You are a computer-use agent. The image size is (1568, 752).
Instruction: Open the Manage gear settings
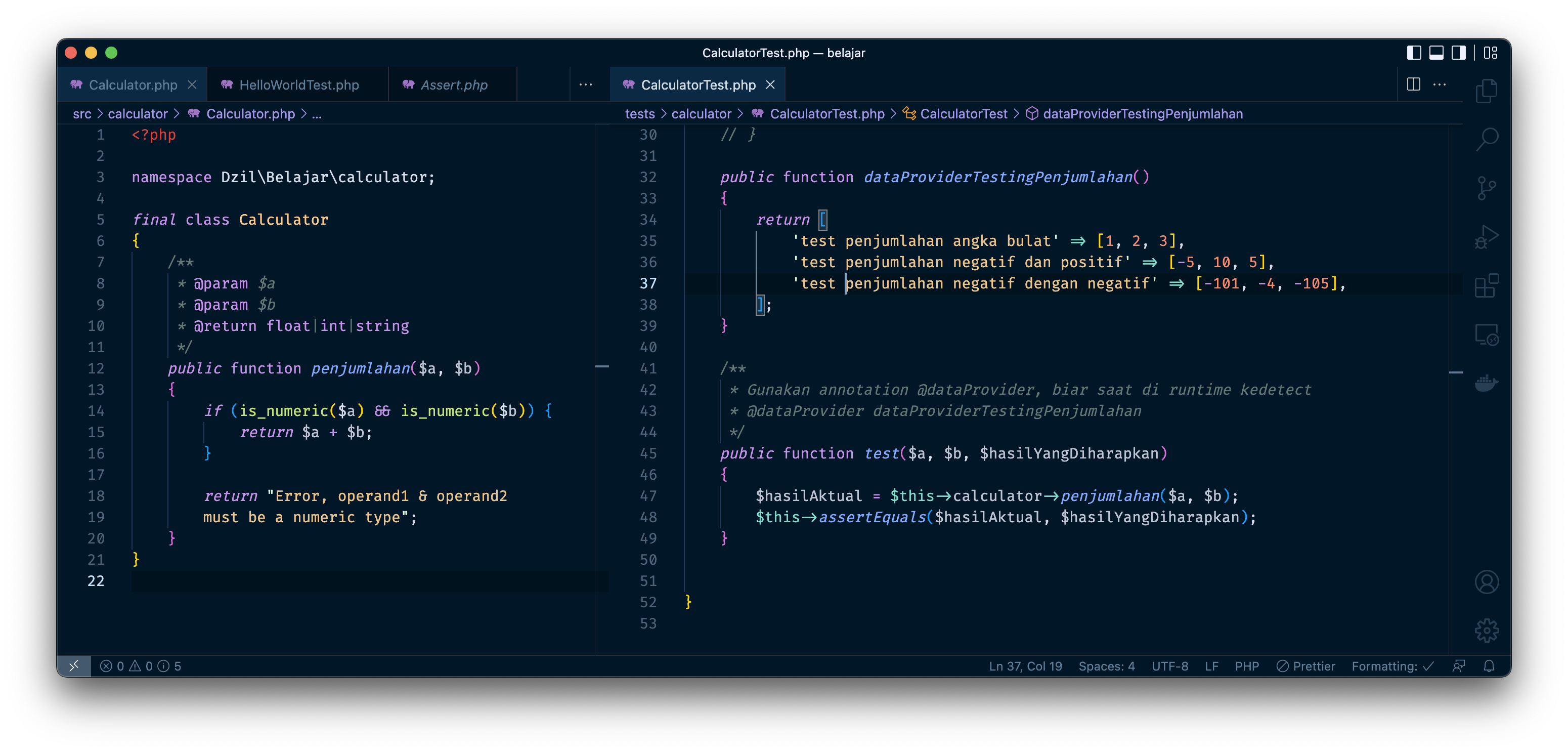pos(1486,631)
